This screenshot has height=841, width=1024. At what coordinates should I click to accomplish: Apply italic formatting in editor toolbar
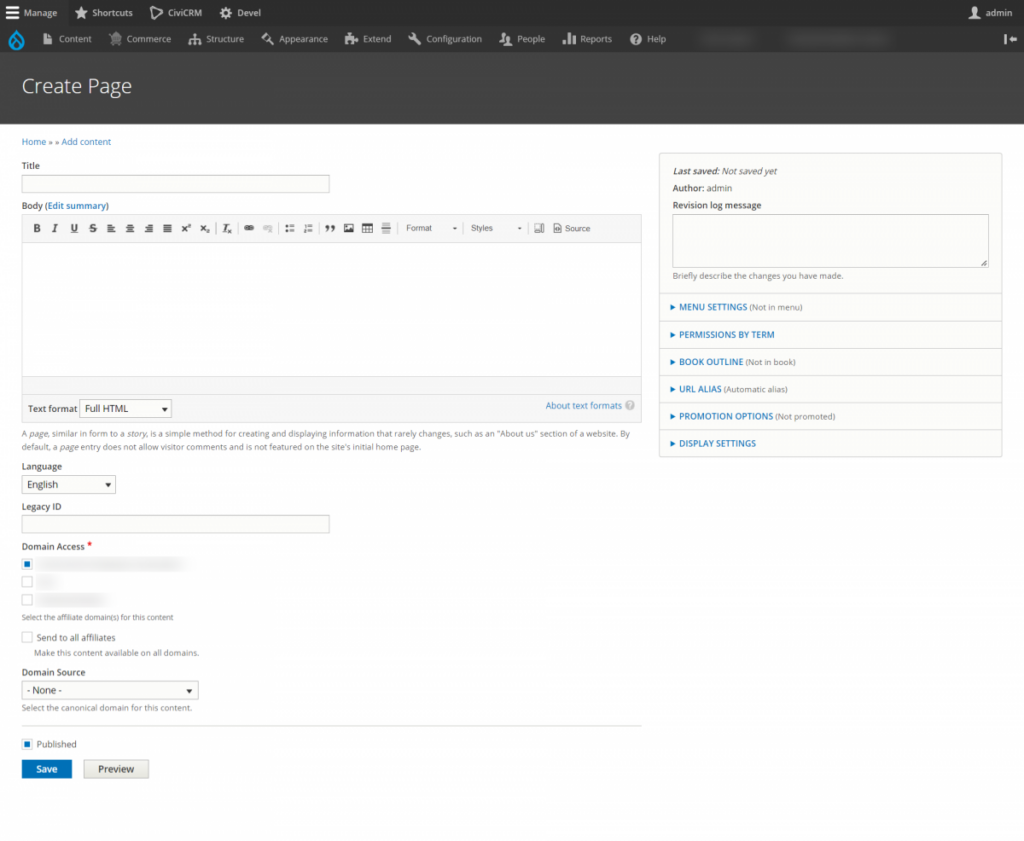click(x=55, y=228)
